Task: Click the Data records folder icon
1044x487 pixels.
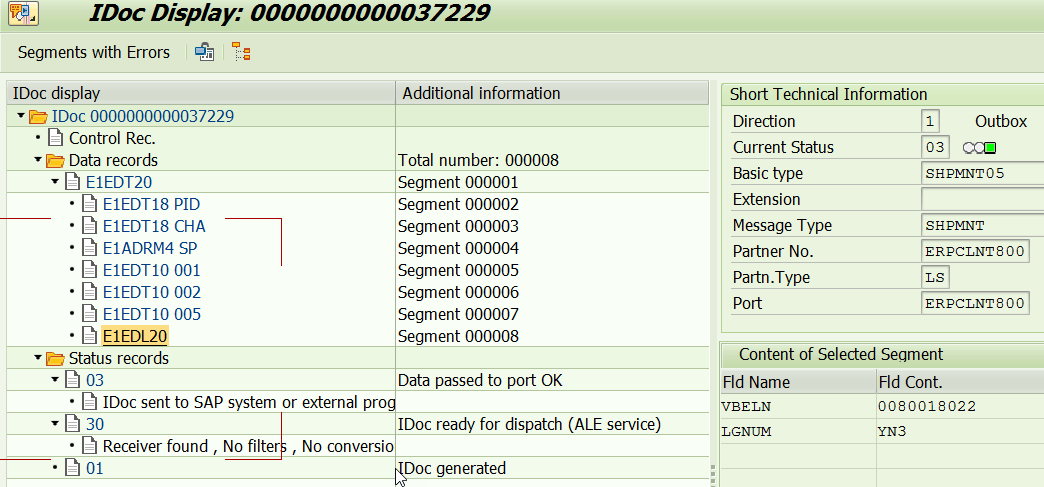Action: [55, 161]
